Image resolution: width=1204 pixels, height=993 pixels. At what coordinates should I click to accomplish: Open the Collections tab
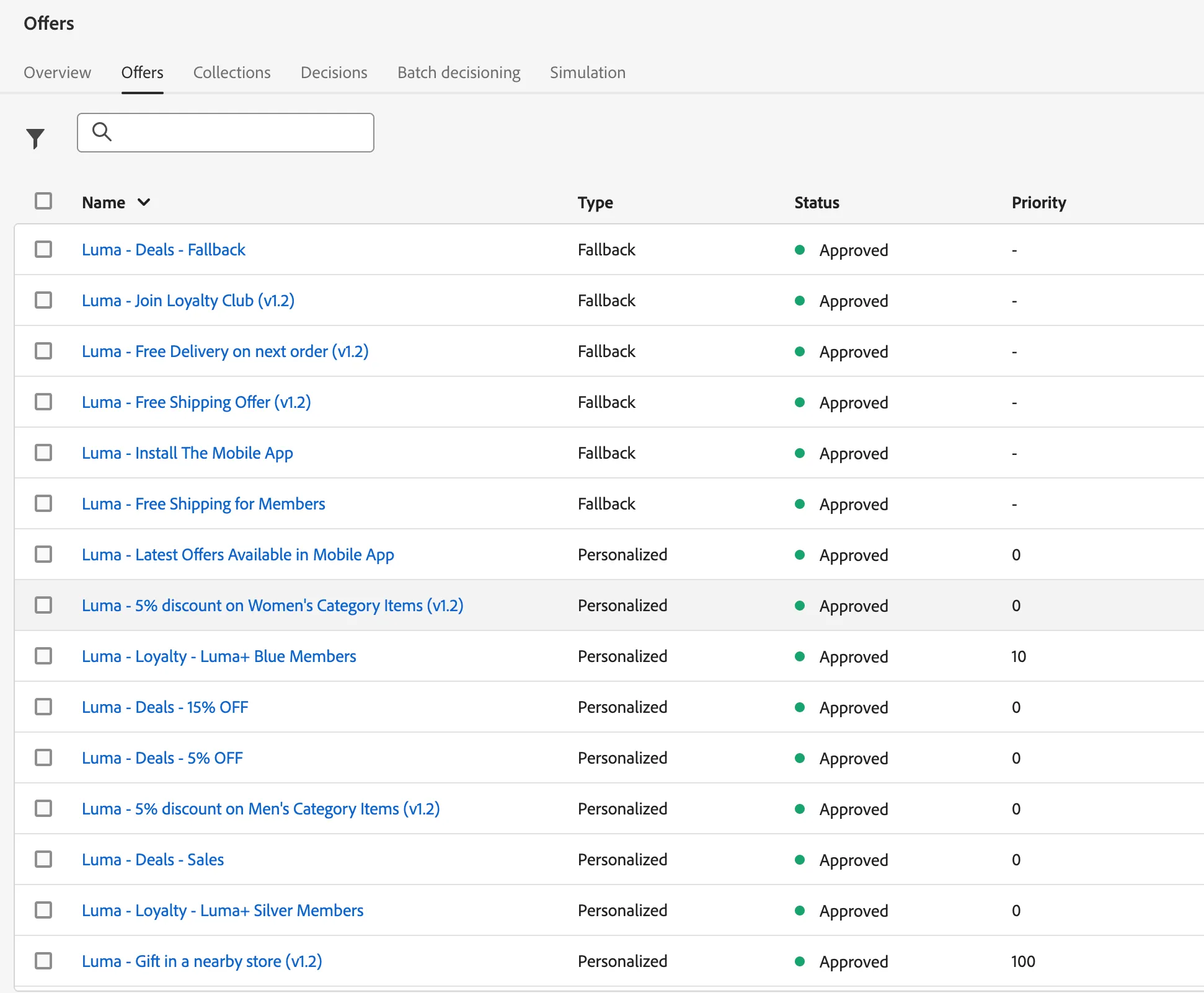(x=232, y=73)
